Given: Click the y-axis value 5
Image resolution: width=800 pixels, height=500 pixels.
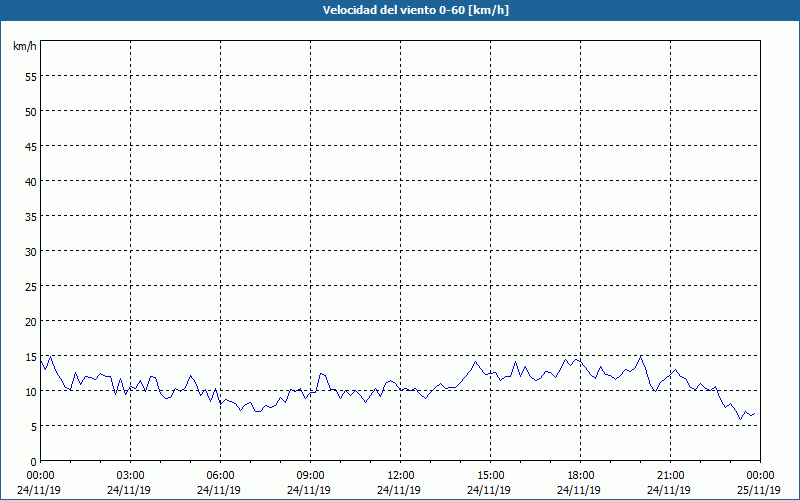Looking at the screenshot, I should 34,427.
